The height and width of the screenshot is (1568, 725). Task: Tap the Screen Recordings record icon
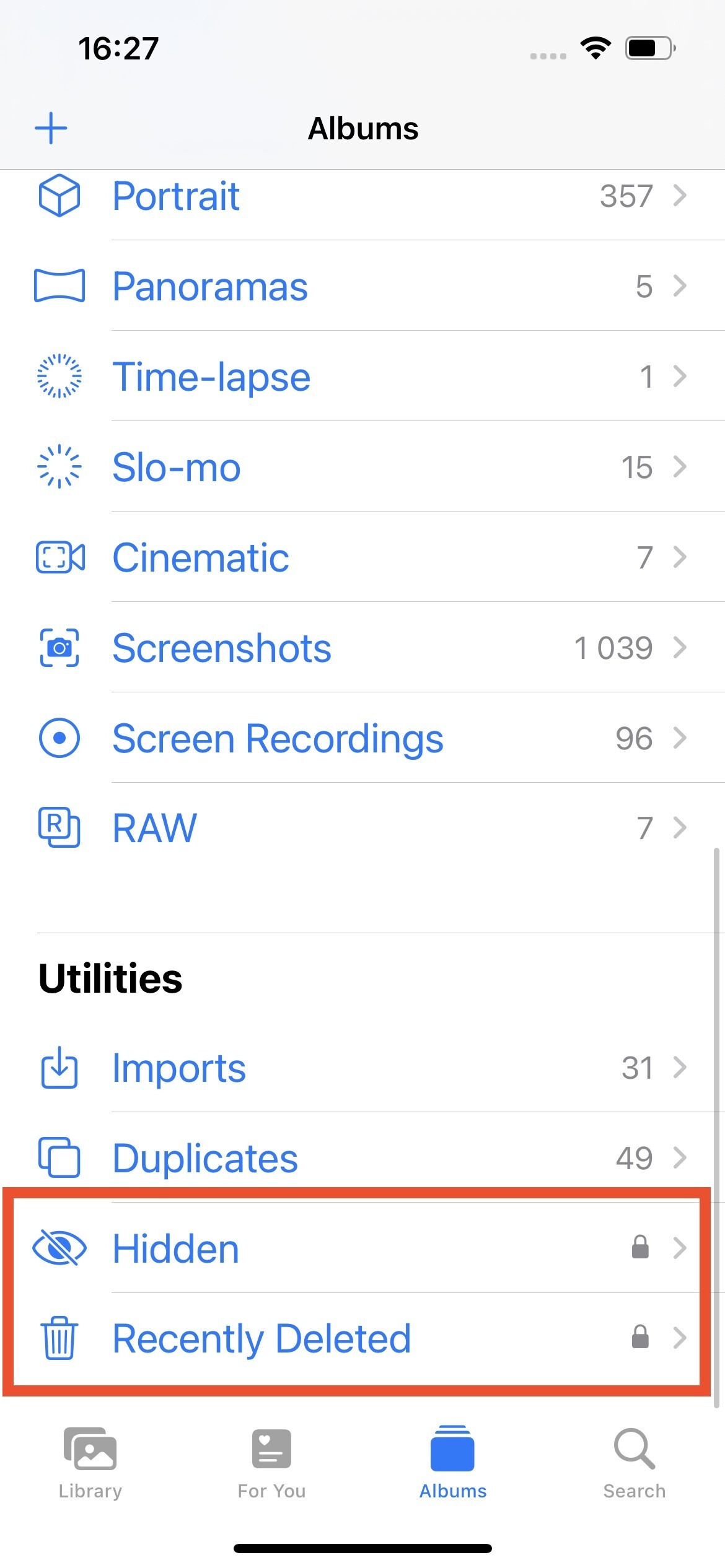[59, 738]
